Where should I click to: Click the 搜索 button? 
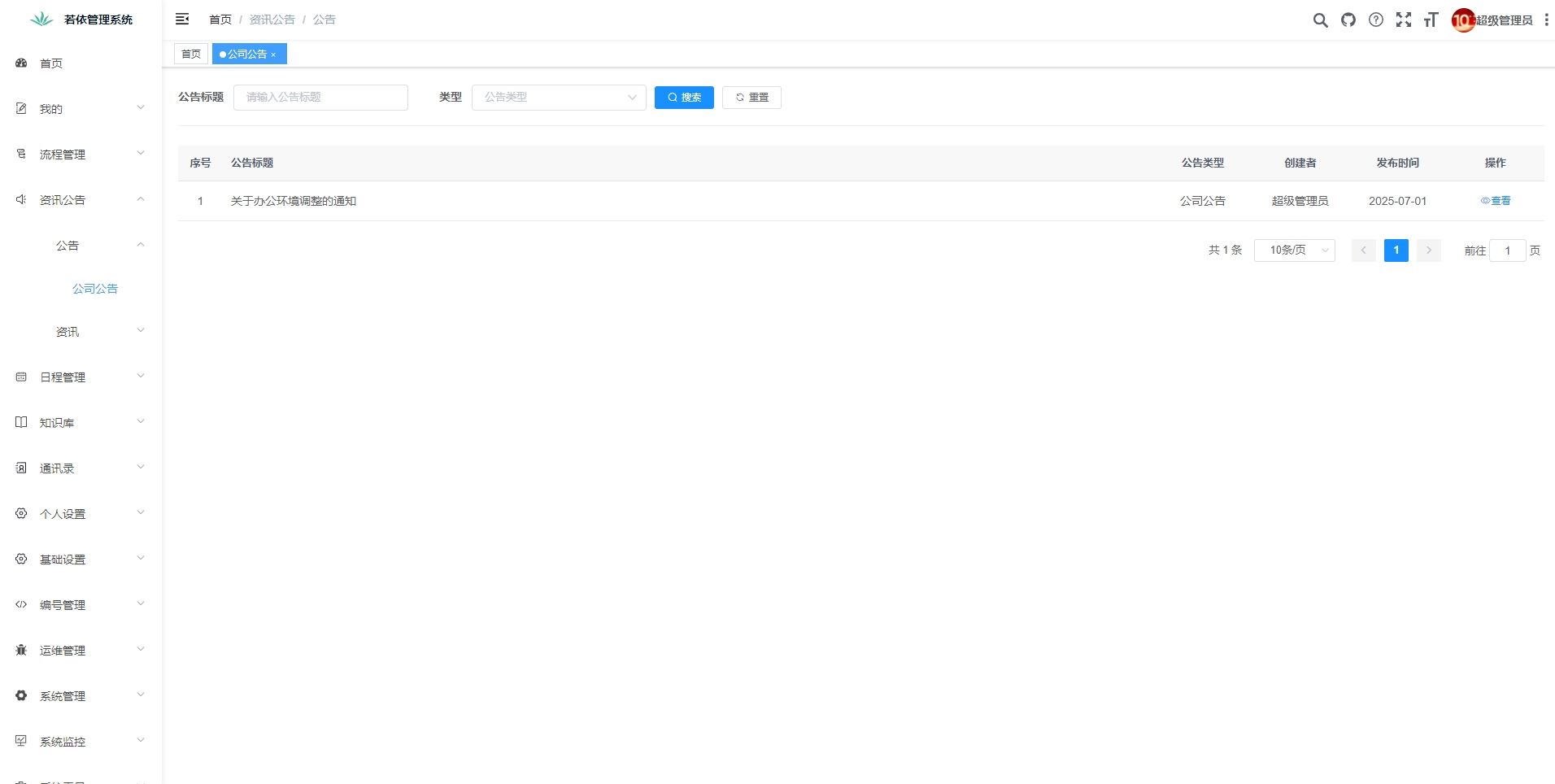click(684, 98)
